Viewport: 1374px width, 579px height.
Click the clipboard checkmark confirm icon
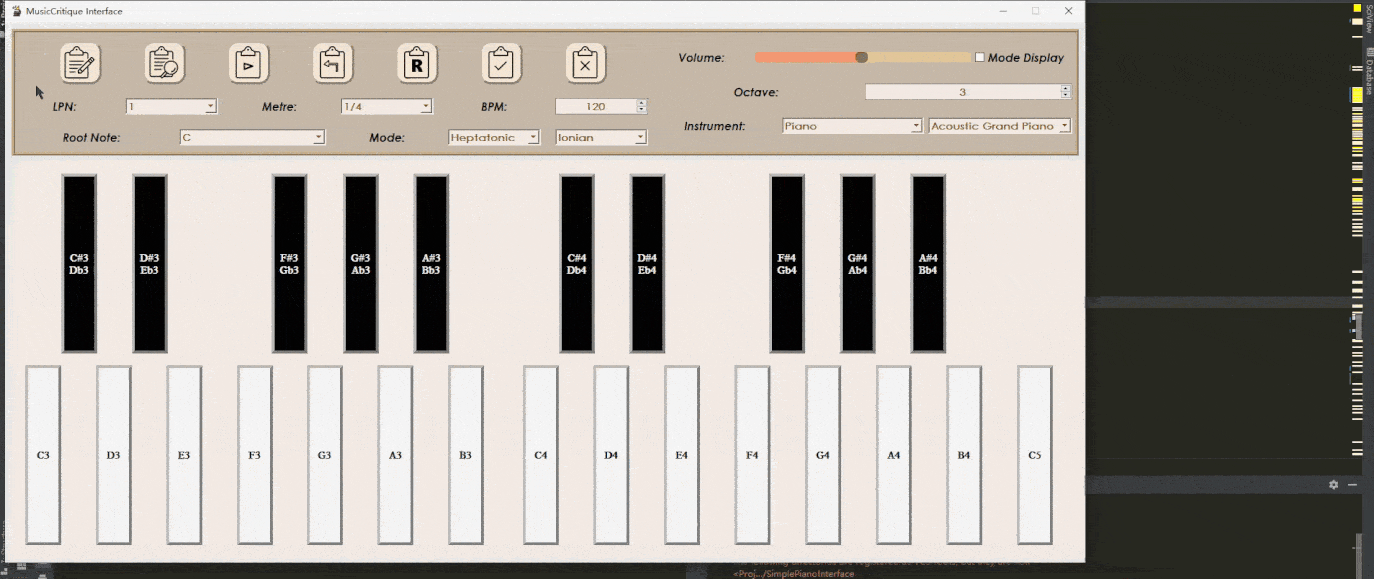click(x=501, y=63)
